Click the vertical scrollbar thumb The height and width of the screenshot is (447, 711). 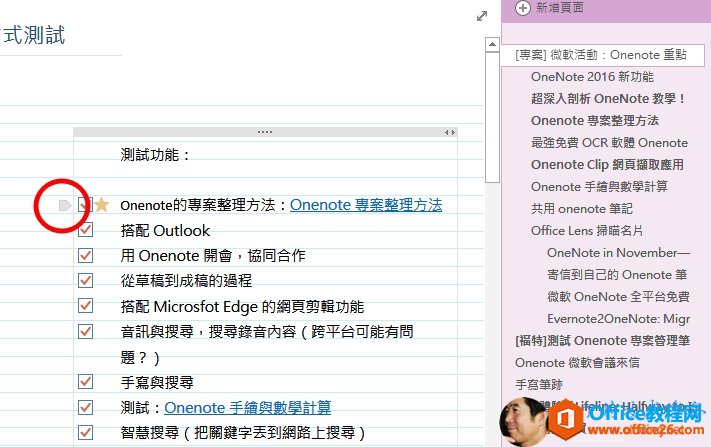tap(492, 117)
